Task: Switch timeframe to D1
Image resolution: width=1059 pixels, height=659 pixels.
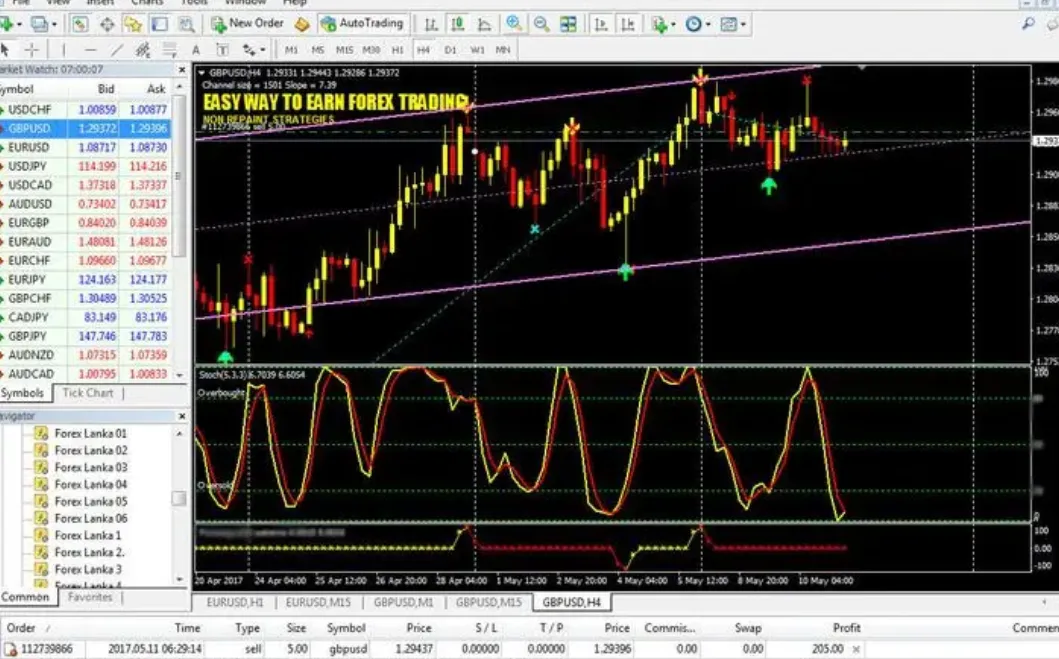Action: (x=450, y=49)
